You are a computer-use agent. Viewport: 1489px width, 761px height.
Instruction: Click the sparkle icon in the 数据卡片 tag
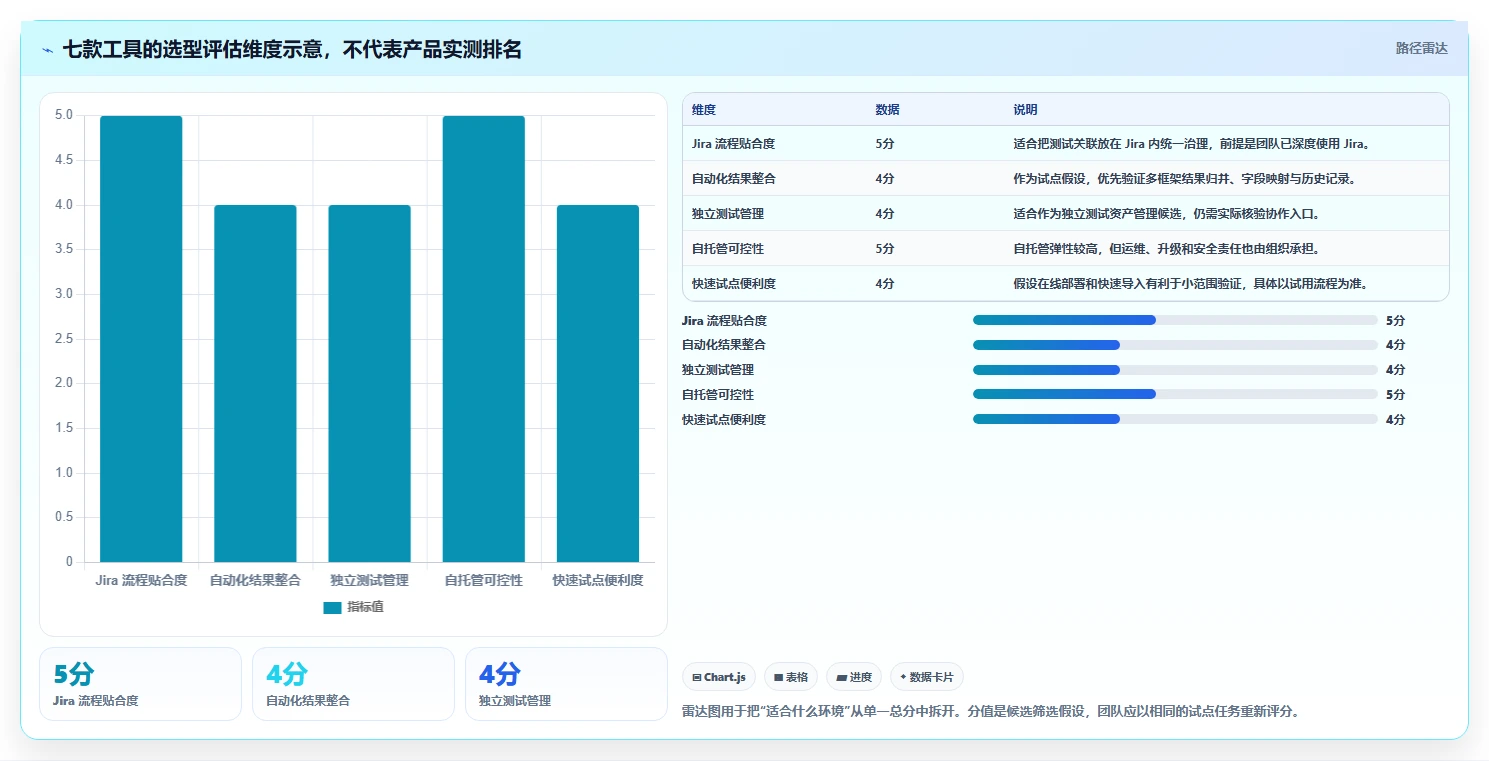903,677
